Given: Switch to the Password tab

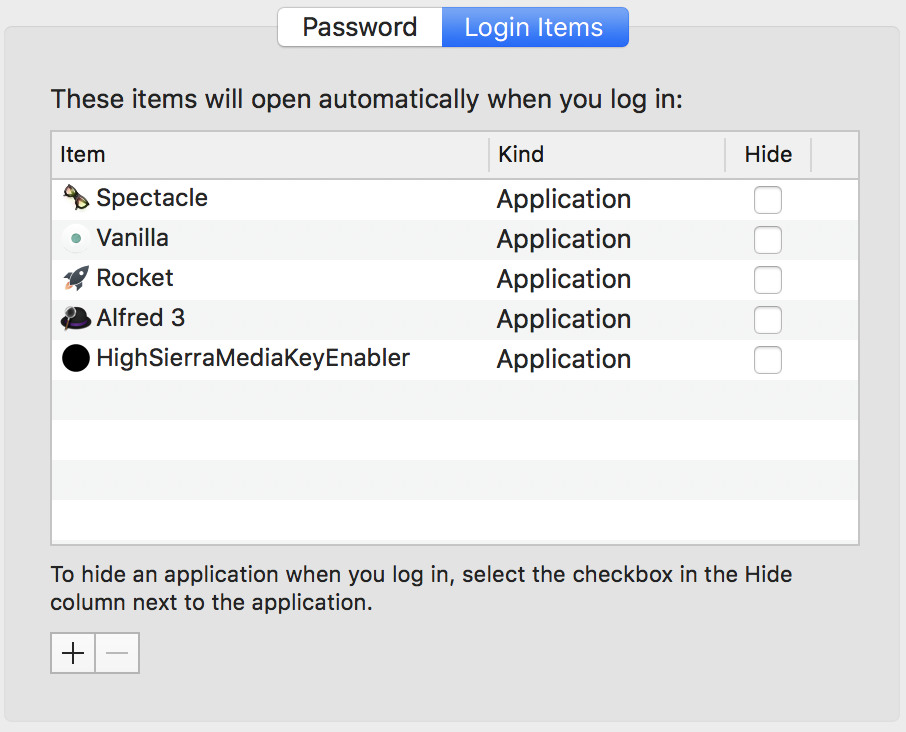Looking at the screenshot, I should (360, 27).
